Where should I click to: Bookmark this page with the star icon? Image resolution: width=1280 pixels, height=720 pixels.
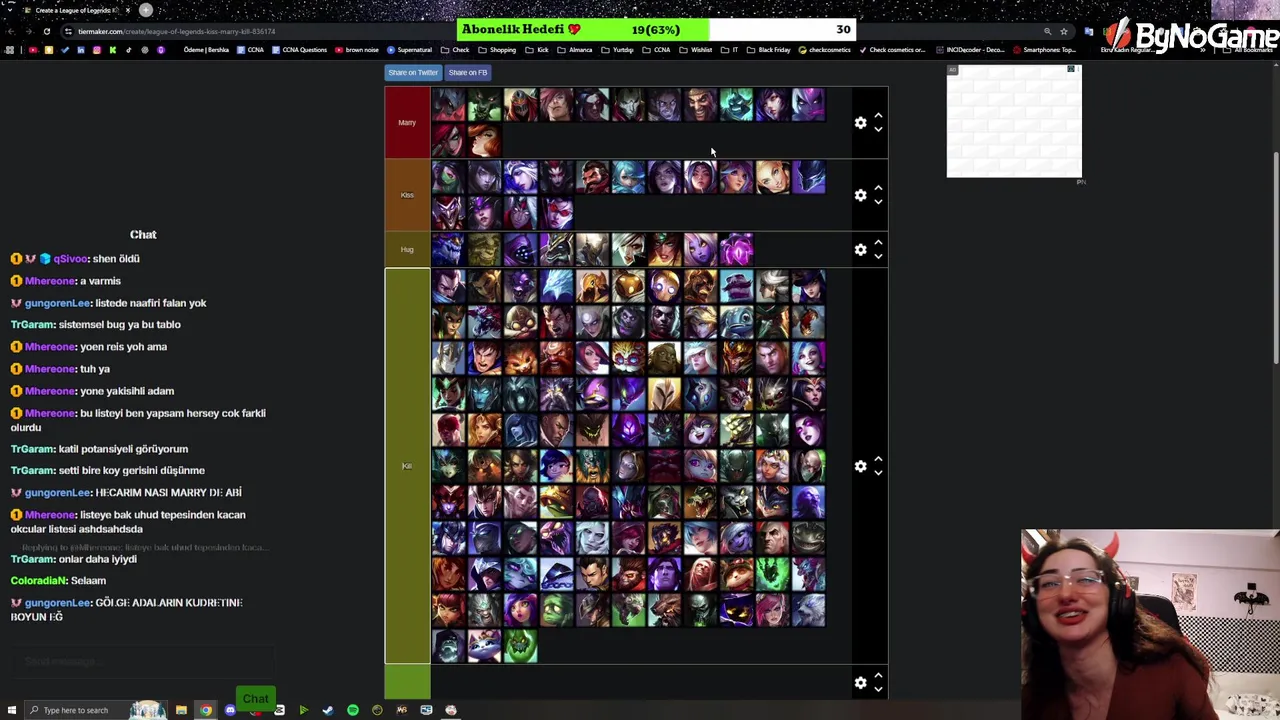1063,31
